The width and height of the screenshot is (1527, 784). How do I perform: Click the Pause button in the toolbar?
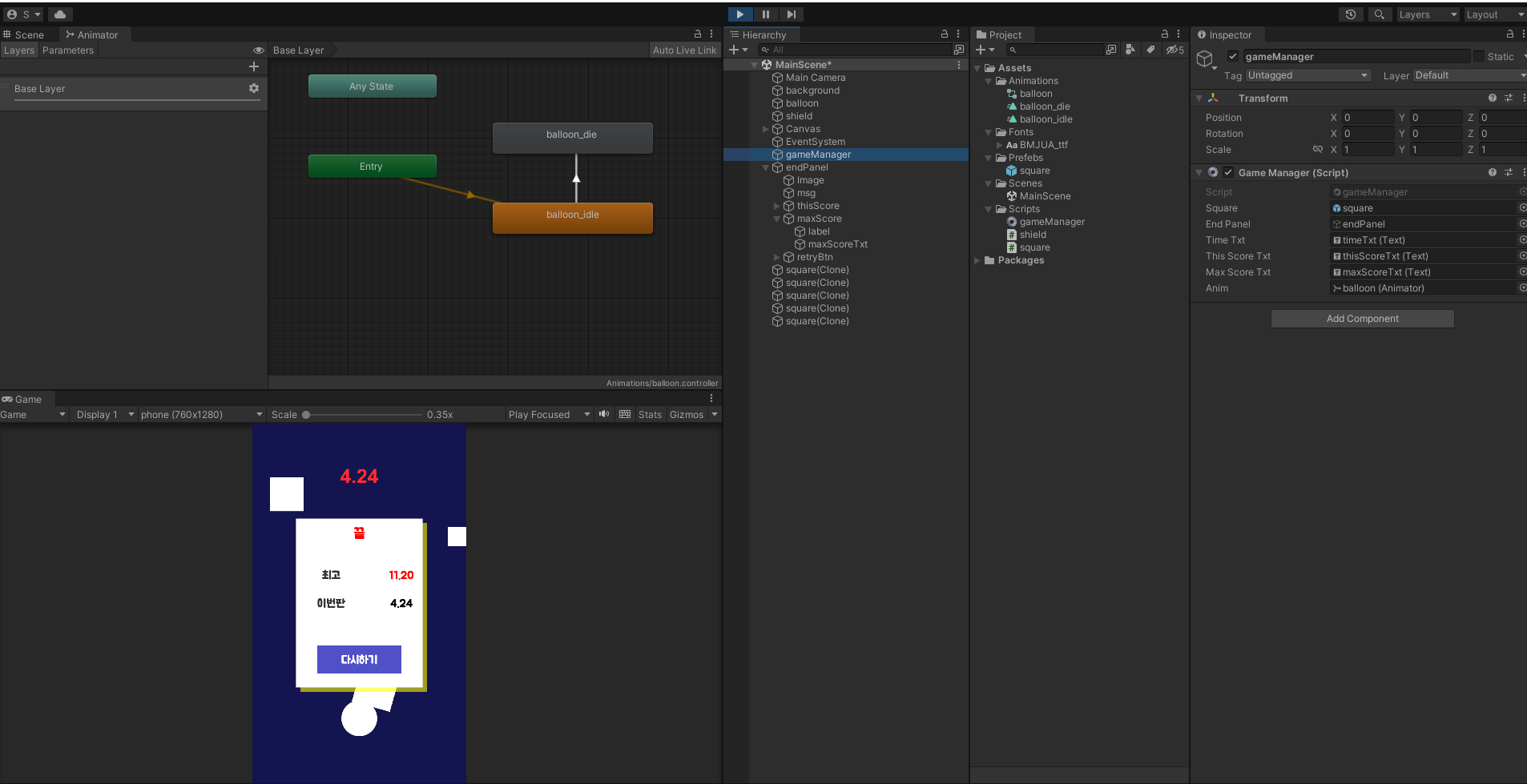pyautogui.click(x=765, y=14)
